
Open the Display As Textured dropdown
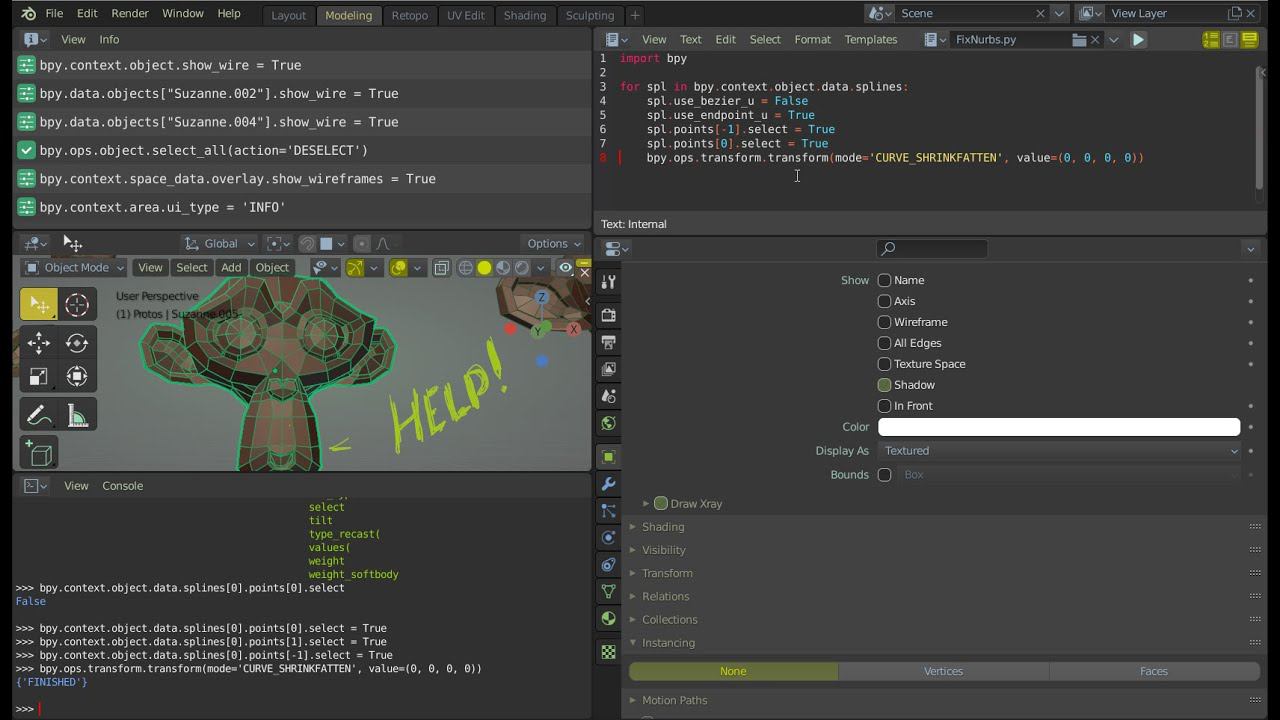click(x=1059, y=451)
